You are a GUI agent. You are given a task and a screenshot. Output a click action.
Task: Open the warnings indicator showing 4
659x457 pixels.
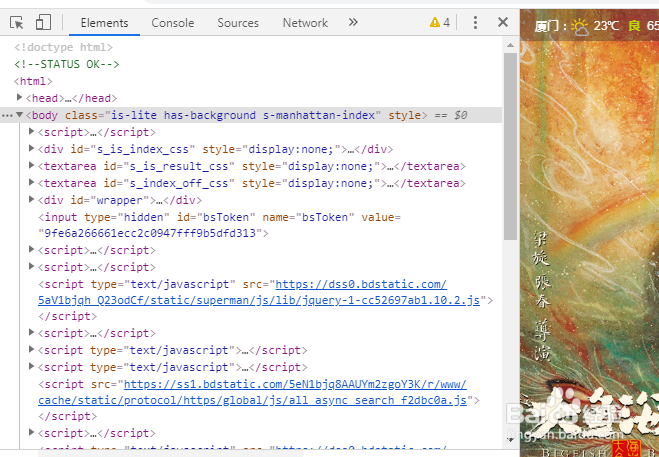440,22
